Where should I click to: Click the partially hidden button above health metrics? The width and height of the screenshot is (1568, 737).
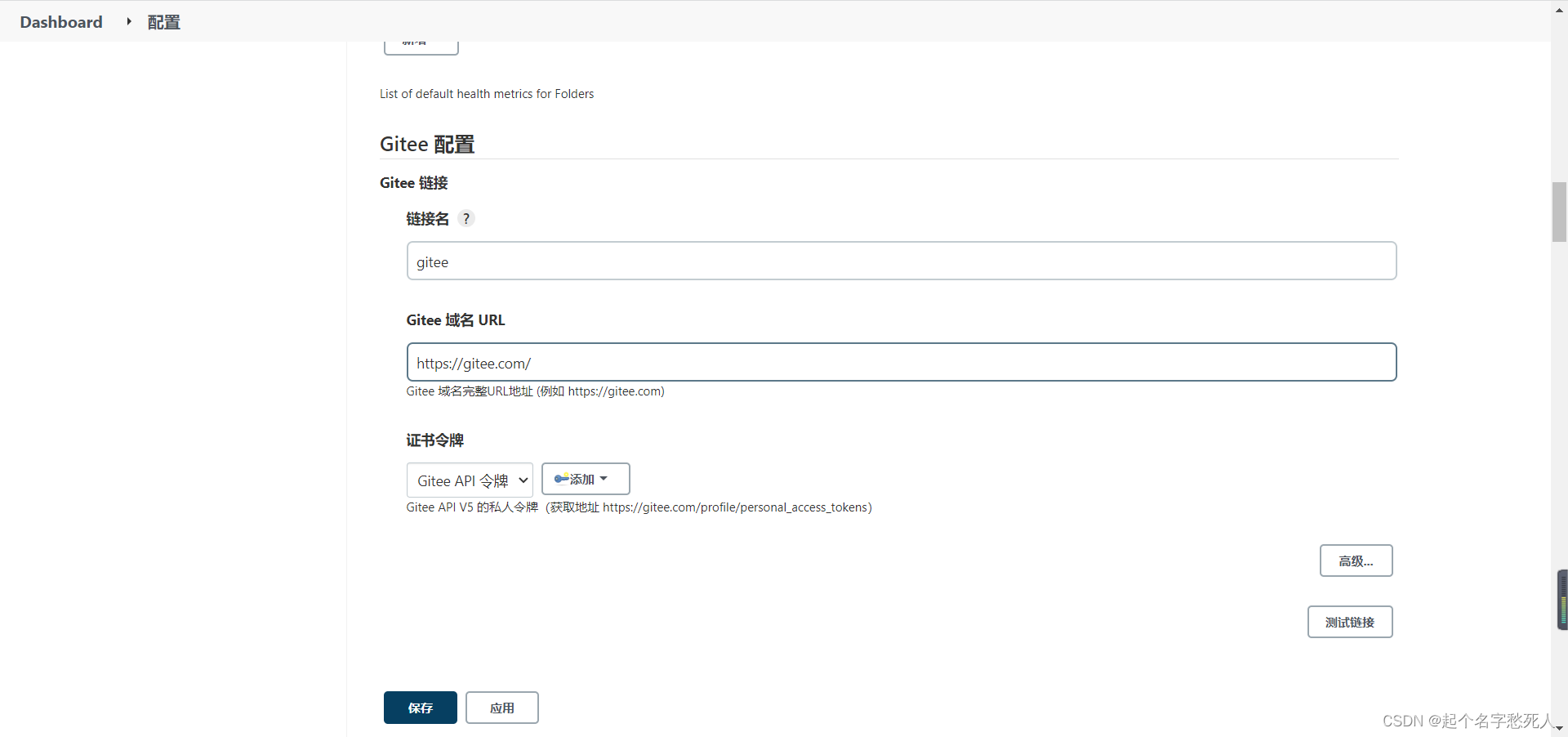(421, 47)
